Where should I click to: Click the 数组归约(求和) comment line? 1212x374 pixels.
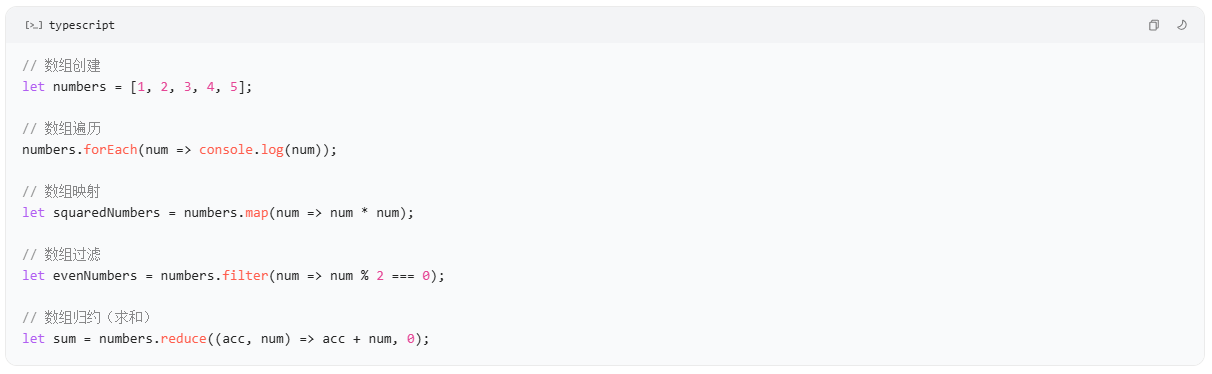[x=87, y=317]
